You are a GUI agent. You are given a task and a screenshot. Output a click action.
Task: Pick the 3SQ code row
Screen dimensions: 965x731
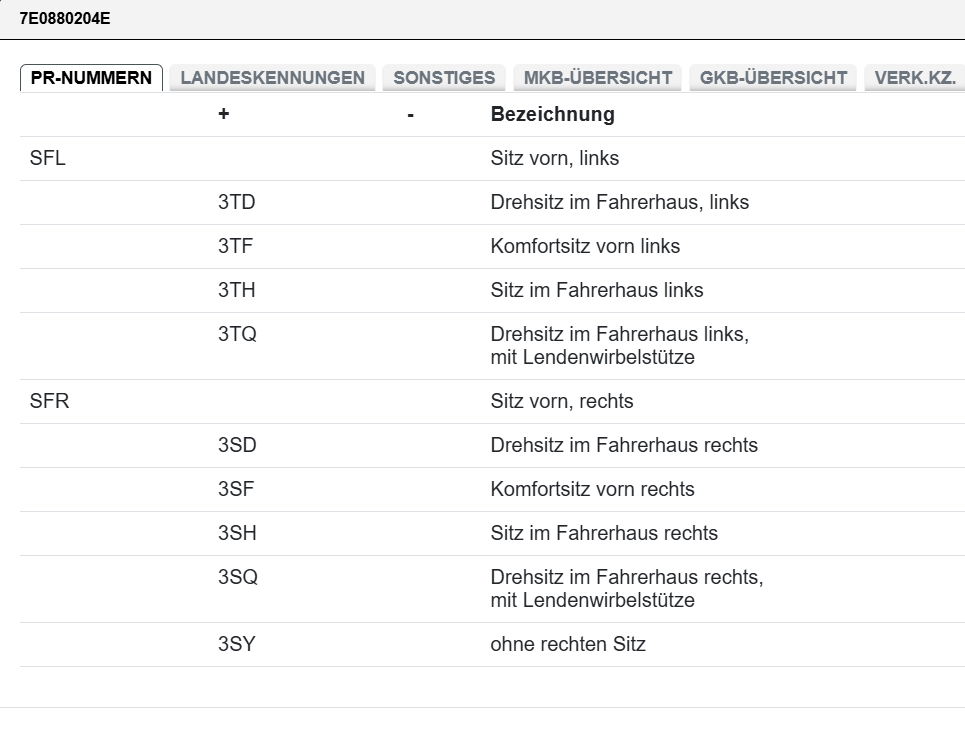point(237,578)
